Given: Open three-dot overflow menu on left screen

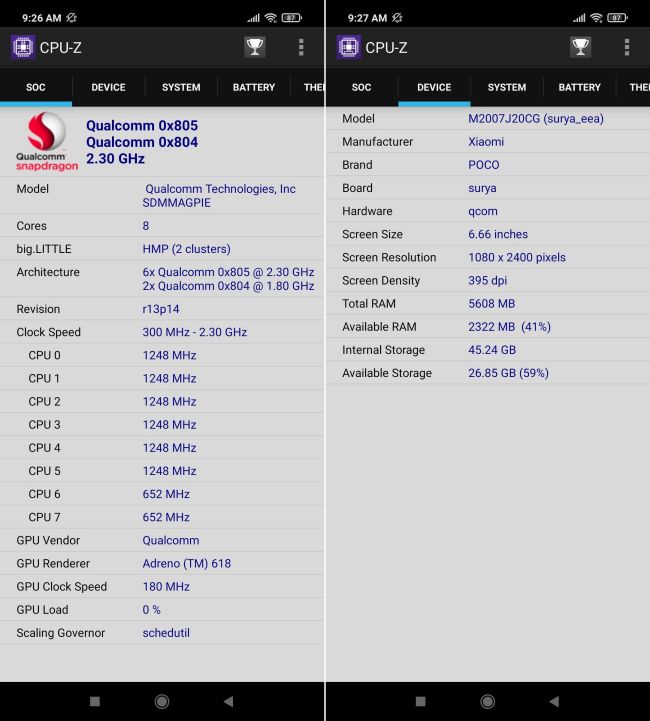Looking at the screenshot, I should (301, 47).
